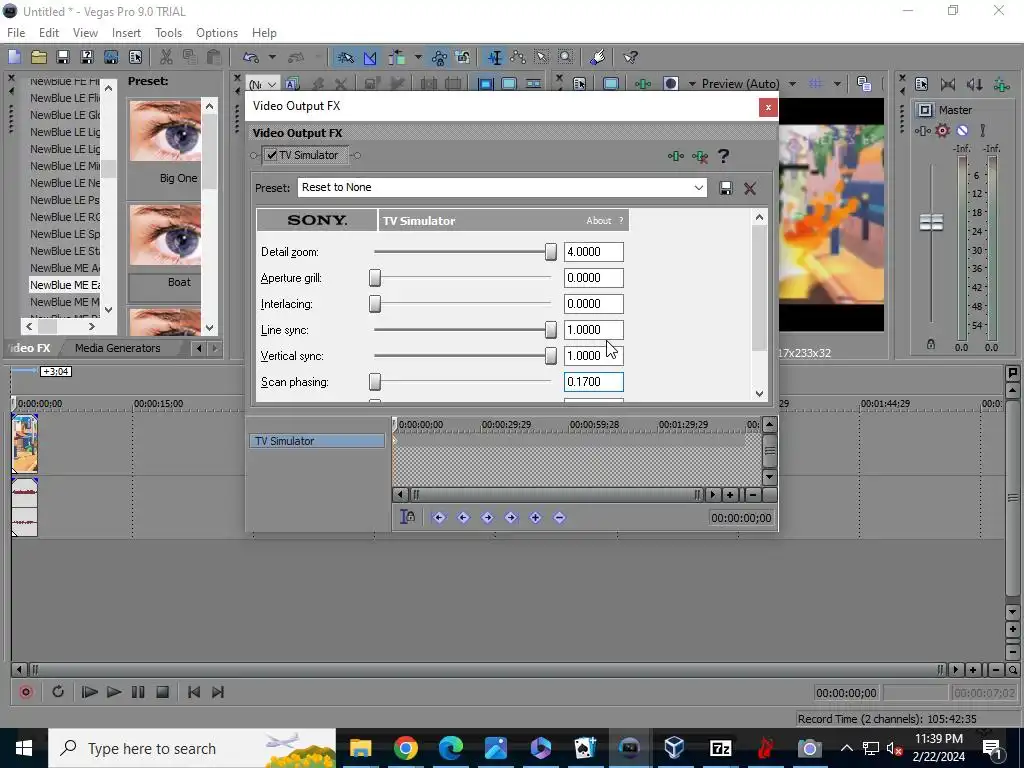Click the Vertical sync slider handle

click(x=551, y=355)
